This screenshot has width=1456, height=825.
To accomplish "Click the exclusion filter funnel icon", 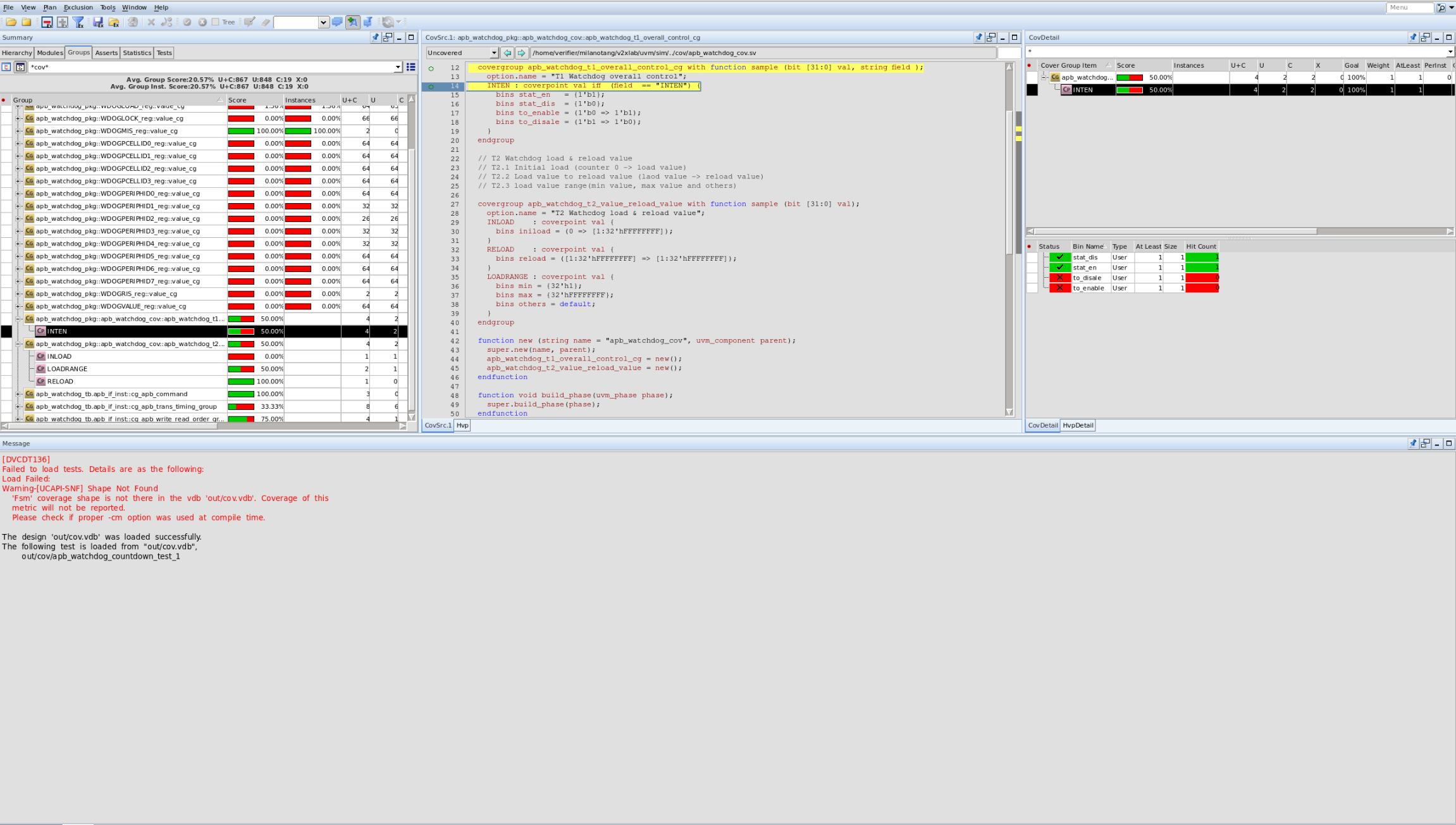I will [x=78, y=22].
